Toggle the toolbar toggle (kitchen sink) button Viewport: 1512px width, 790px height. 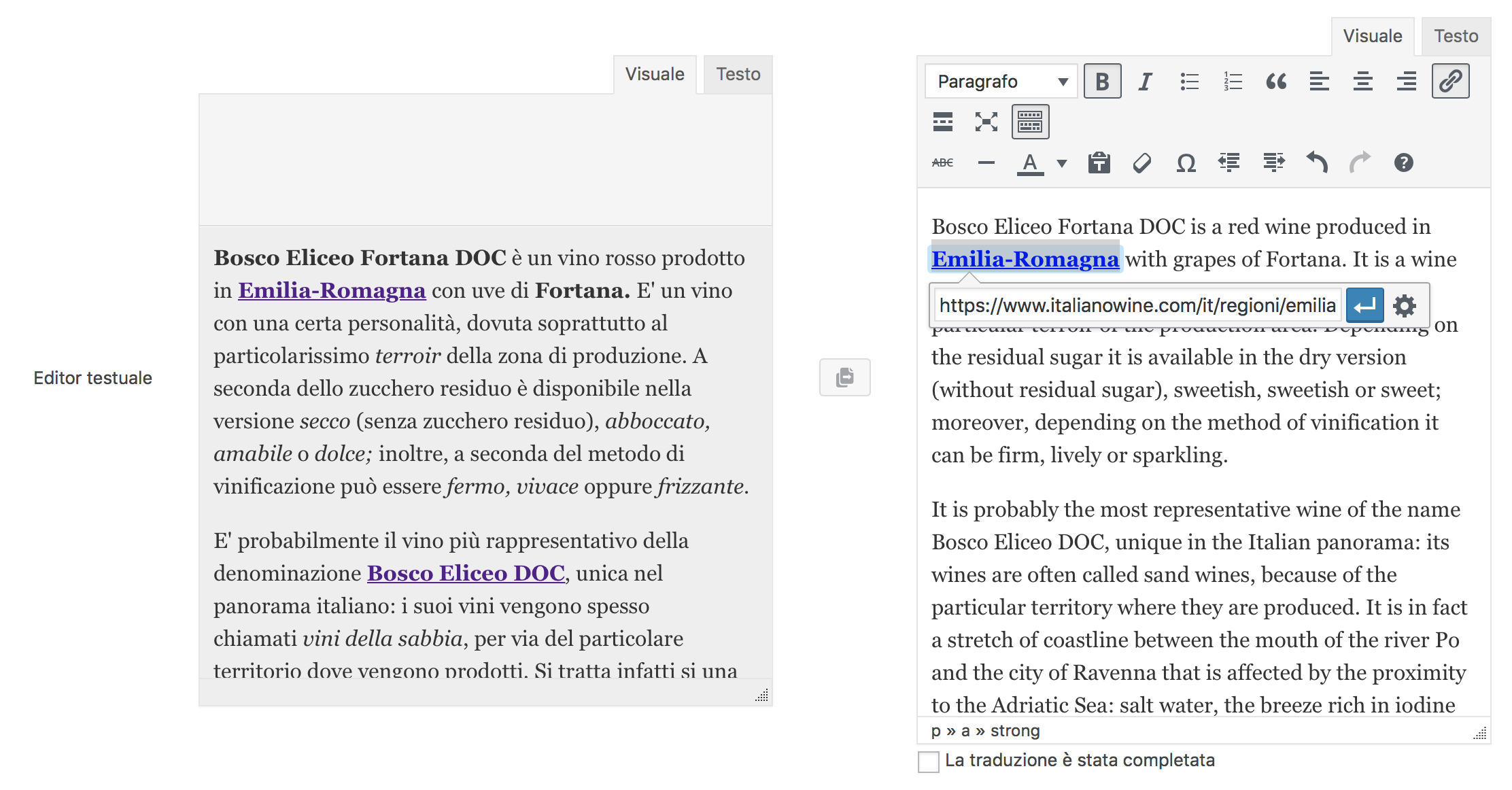pos(1030,122)
